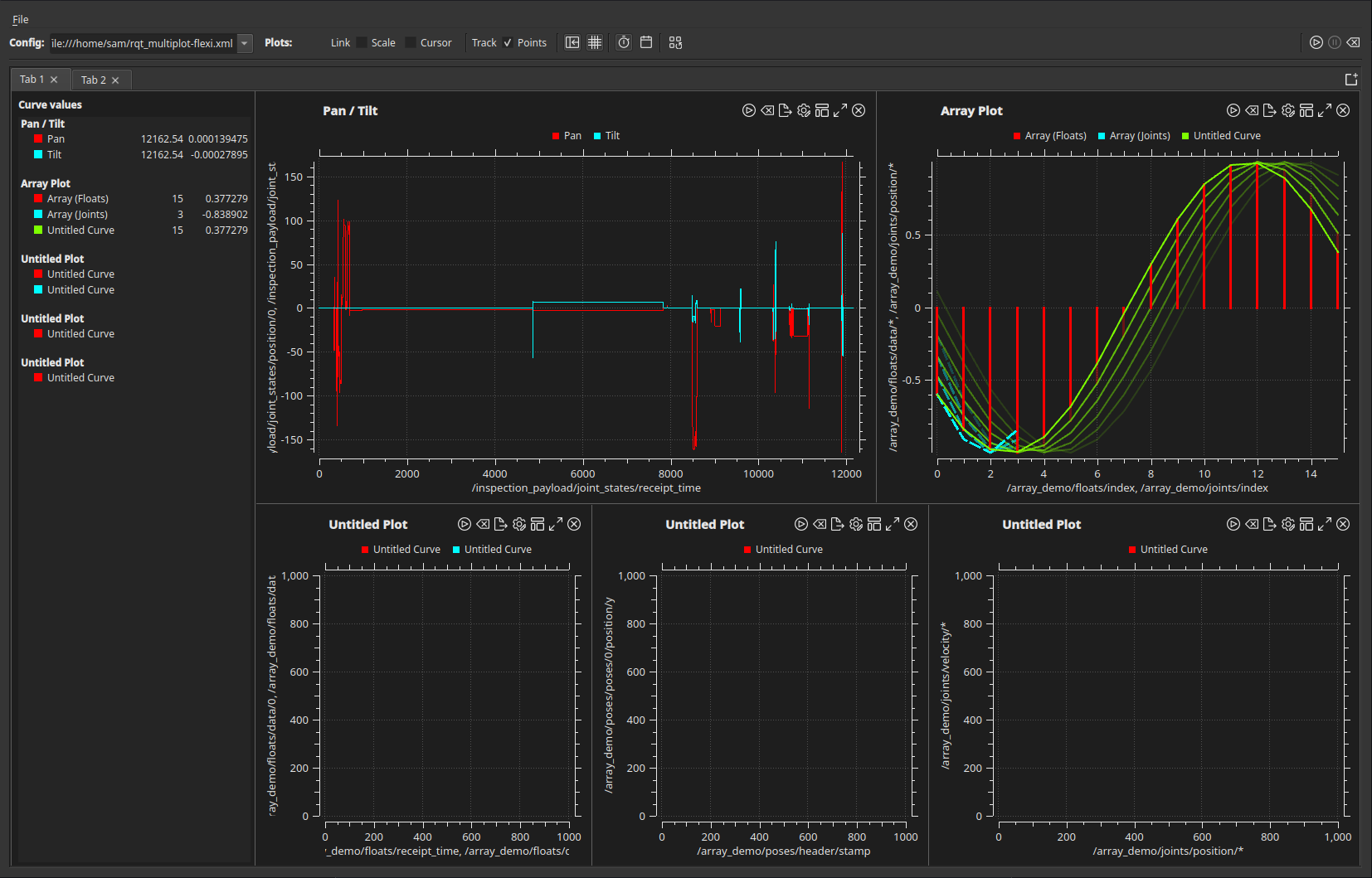Screen dimensions: 1372x878
Task: Export the Pan / Tilt plot
Action: (786, 110)
